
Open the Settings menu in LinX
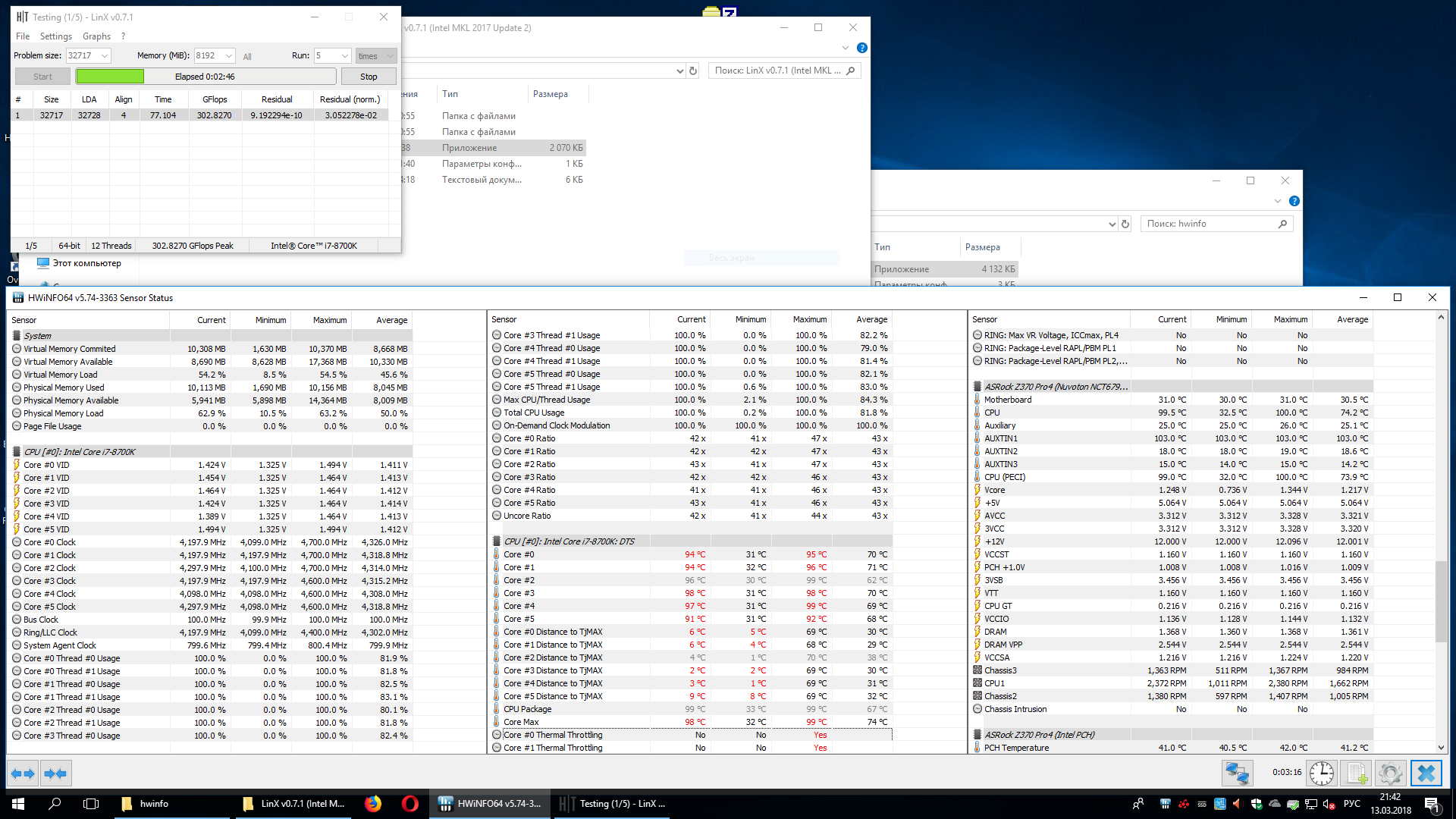click(55, 36)
